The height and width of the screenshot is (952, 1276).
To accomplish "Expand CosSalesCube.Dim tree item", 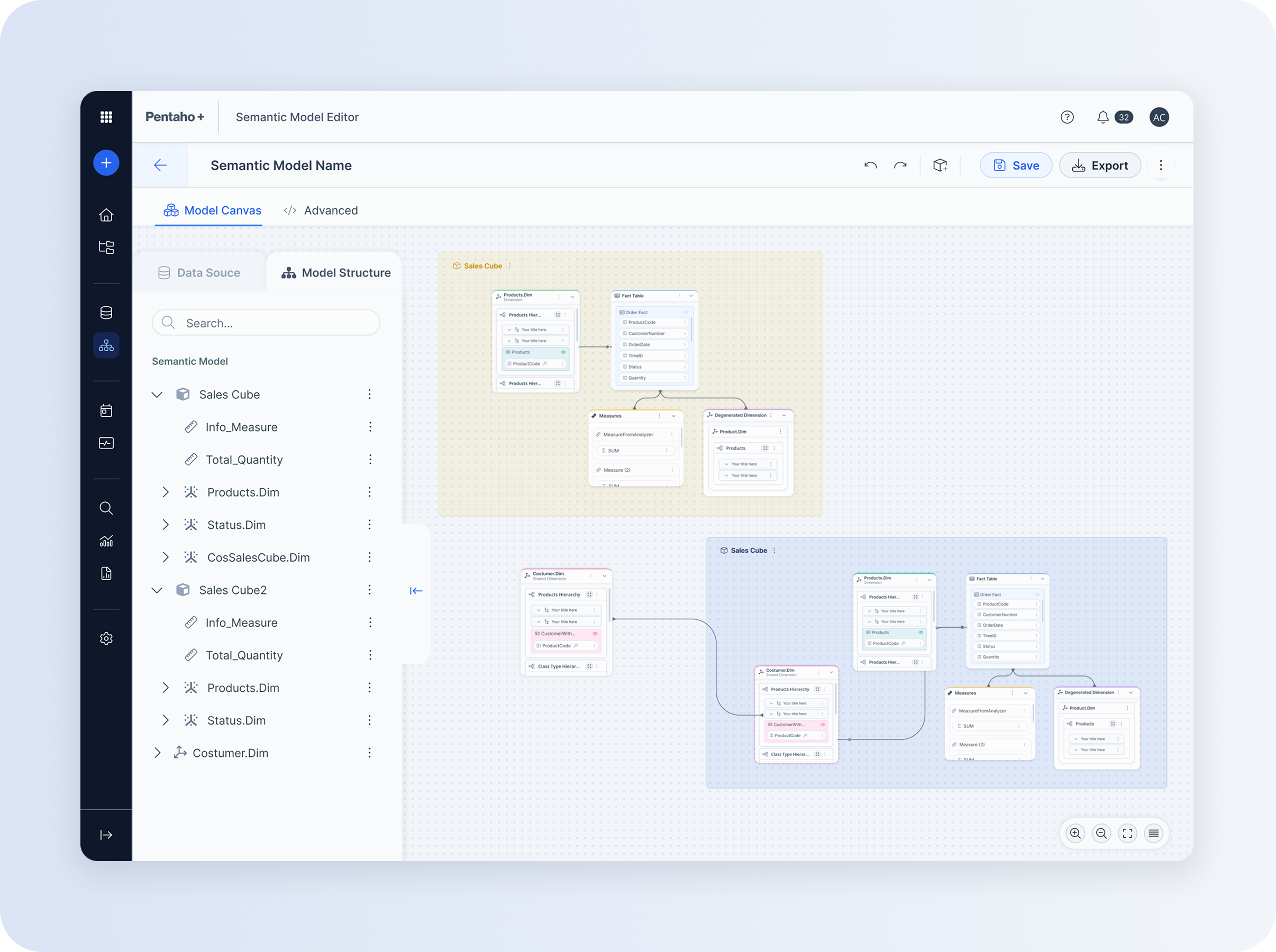I will coord(166,557).
